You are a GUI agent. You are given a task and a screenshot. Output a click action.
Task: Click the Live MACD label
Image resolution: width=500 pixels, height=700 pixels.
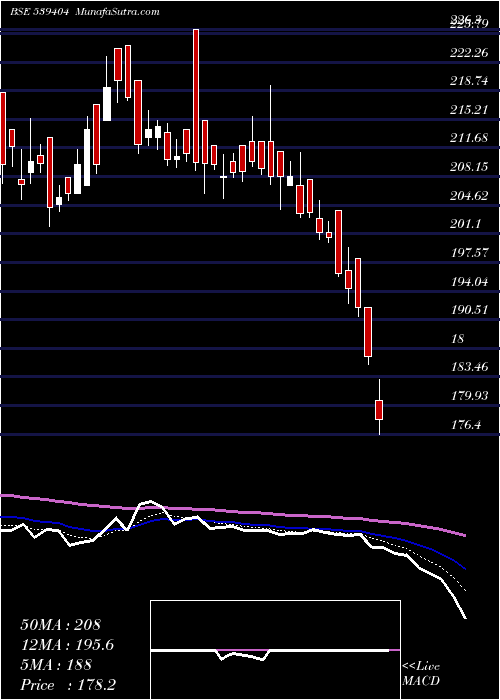(421, 674)
